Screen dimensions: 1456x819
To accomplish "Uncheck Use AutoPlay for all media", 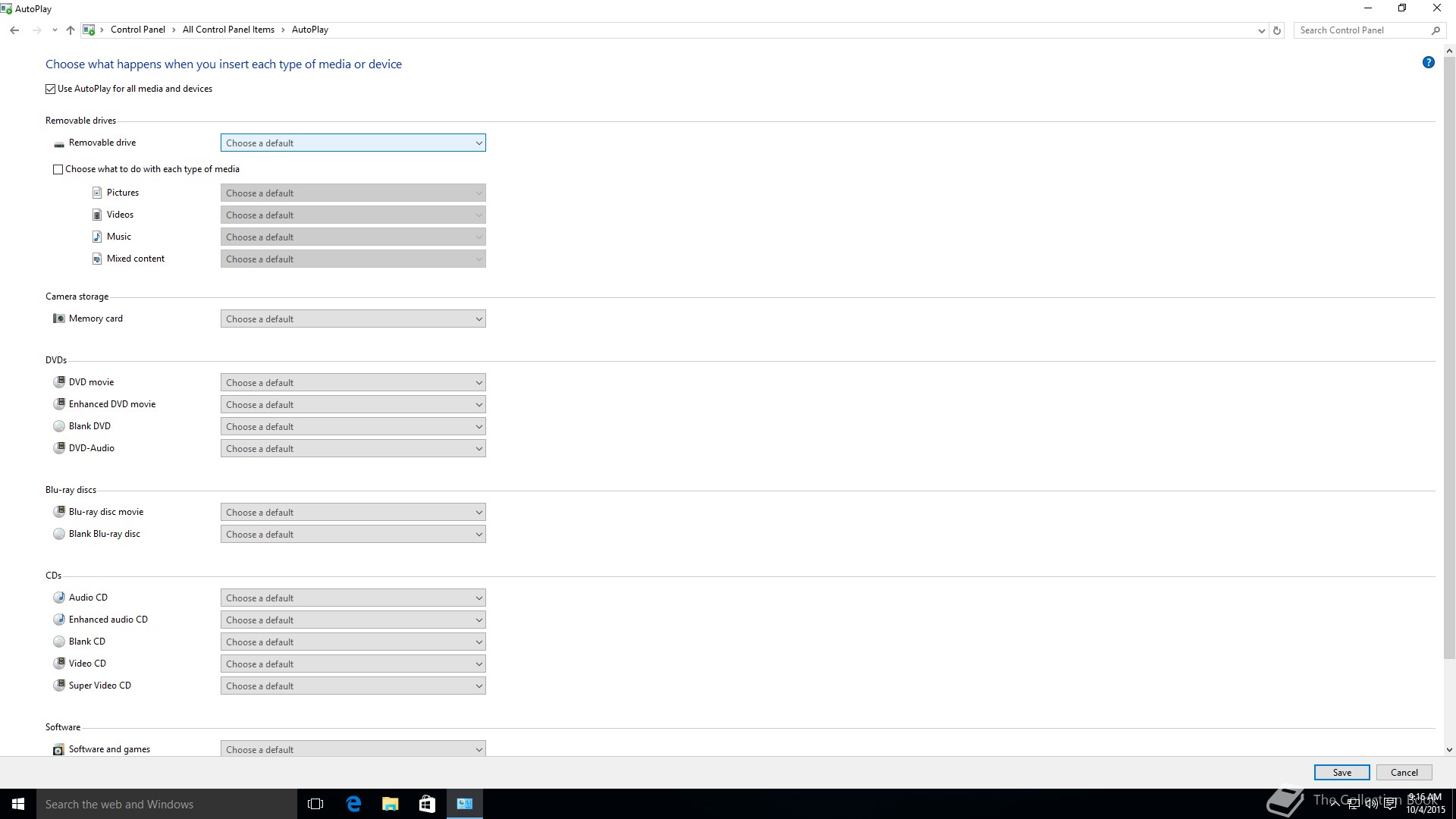I will tap(51, 89).
